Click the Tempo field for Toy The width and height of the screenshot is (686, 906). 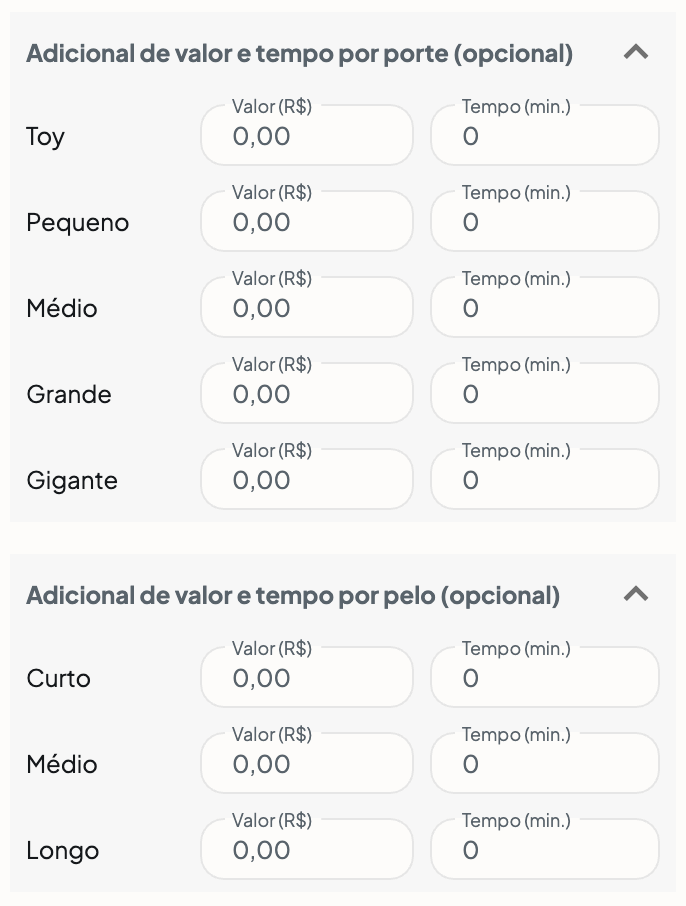(x=545, y=136)
